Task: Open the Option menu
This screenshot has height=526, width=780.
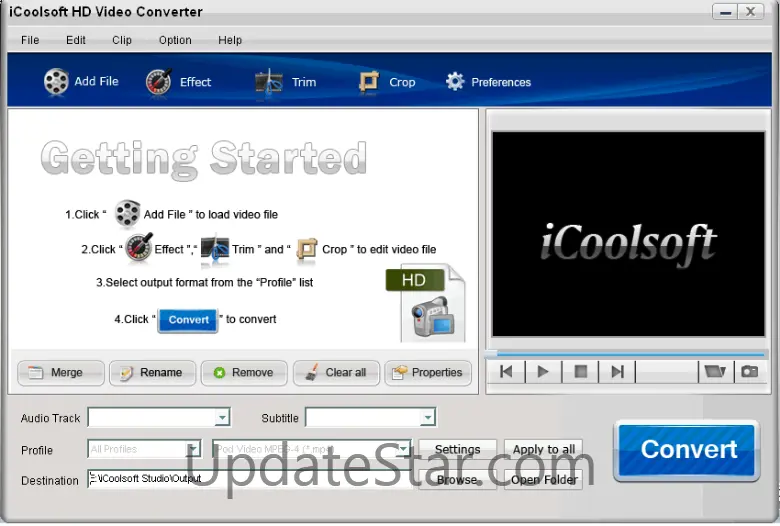Action: (x=175, y=40)
